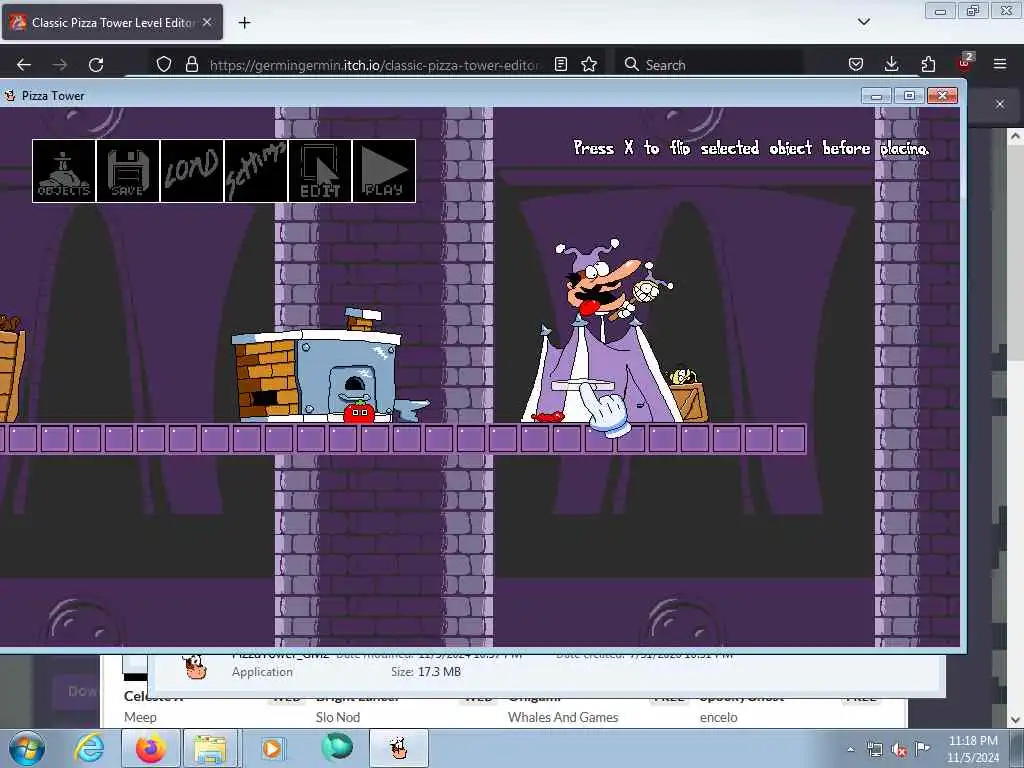This screenshot has height=768, width=1024.
Task: Click the teal globe taskbar app
Action: tap(337, 747)
